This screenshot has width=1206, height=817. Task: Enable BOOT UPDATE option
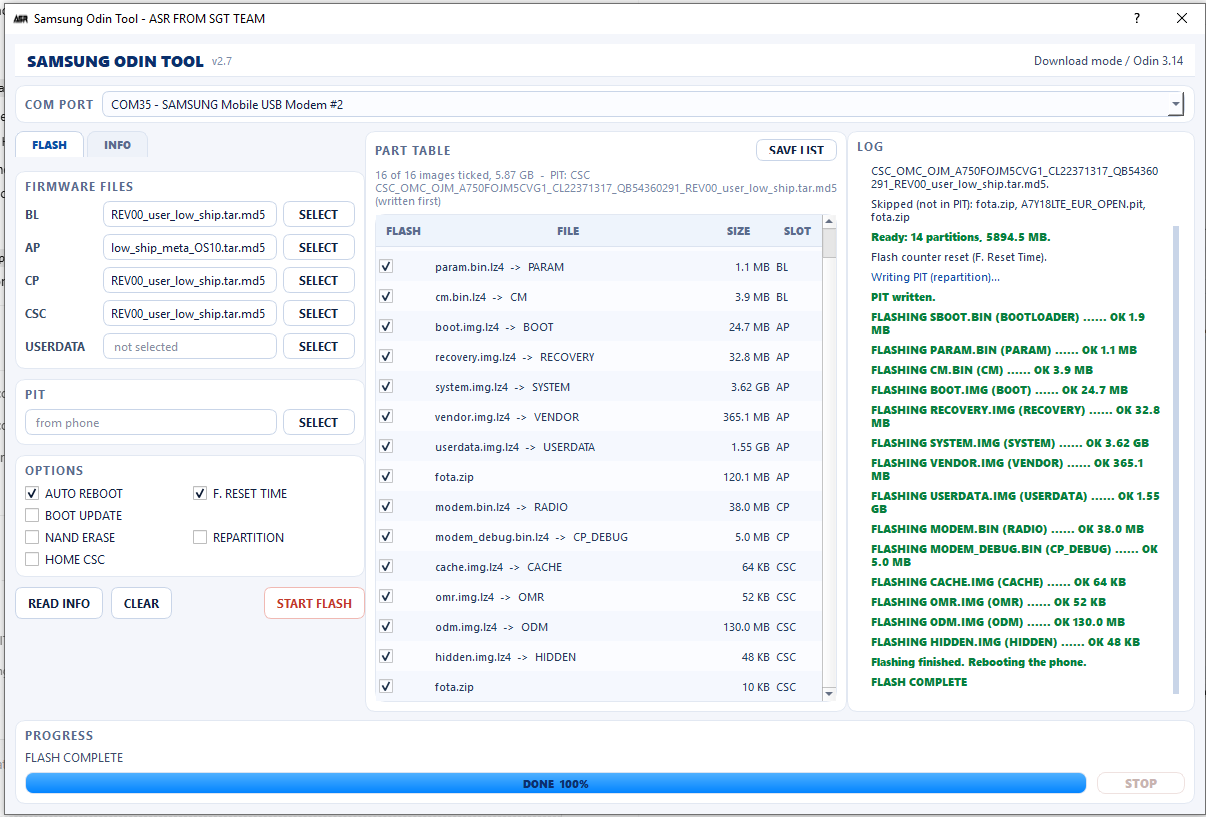pos(32,515)
